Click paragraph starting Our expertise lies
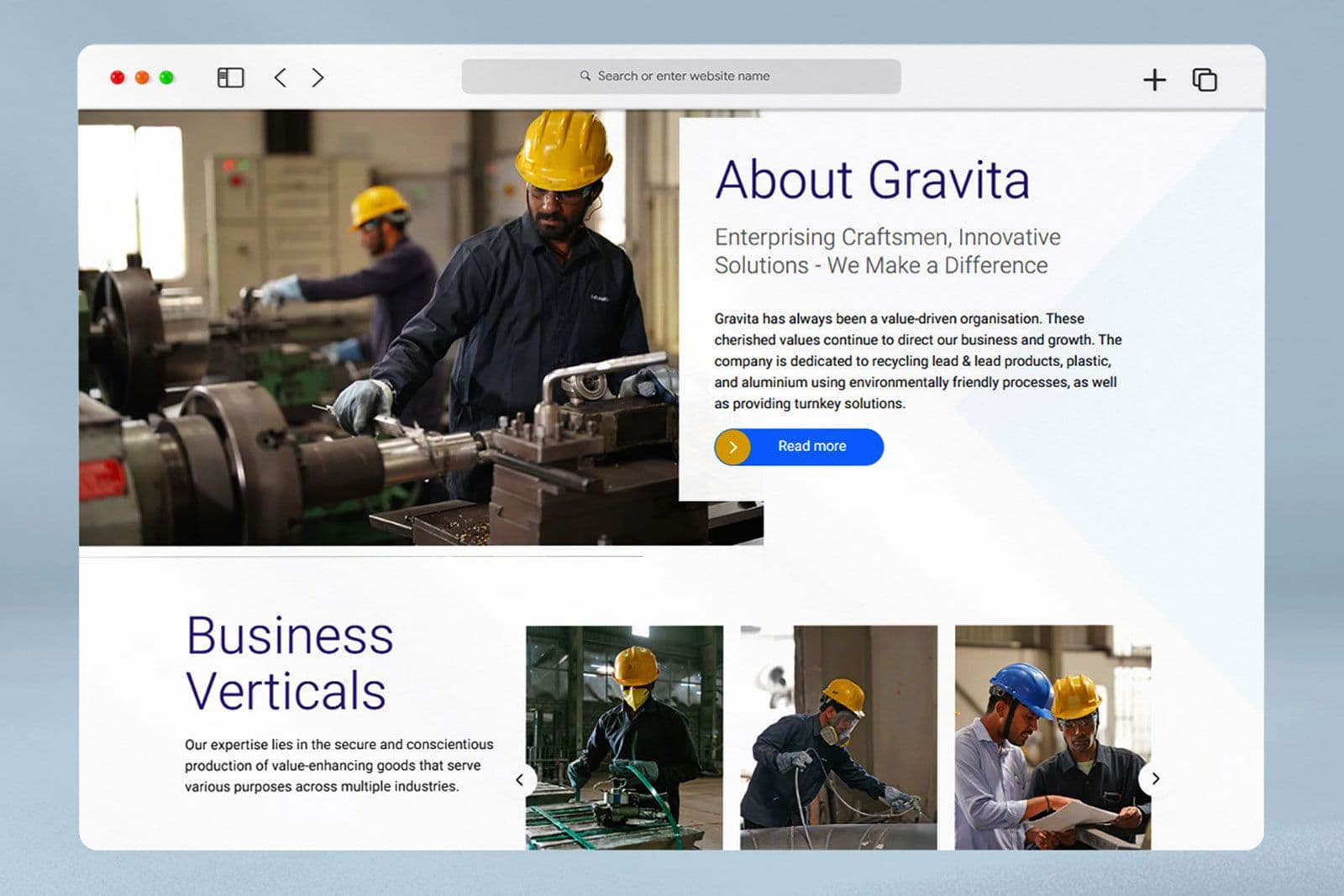This screenshot has width=1344, height=896. click(339, 765)
